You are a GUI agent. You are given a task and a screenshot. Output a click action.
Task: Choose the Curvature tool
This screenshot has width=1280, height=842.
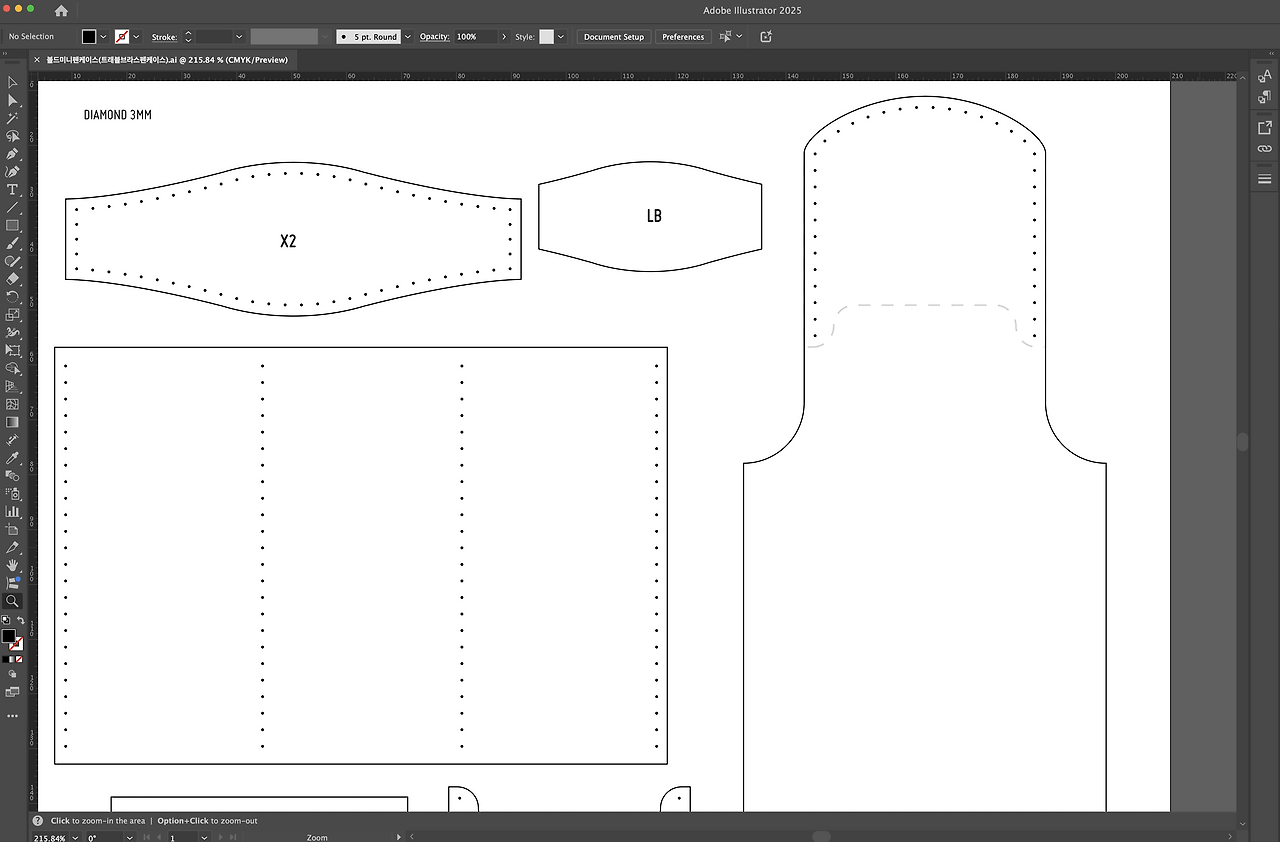point(13,173)
